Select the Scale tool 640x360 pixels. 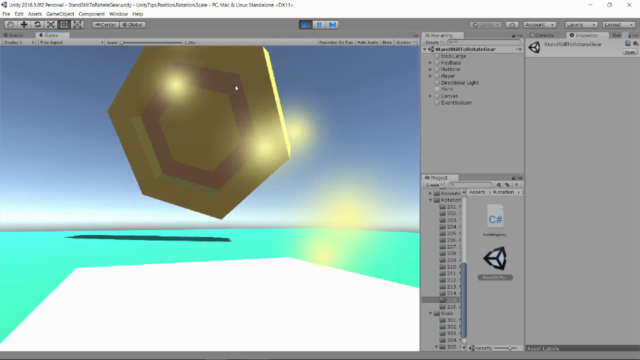pos(51,25)
